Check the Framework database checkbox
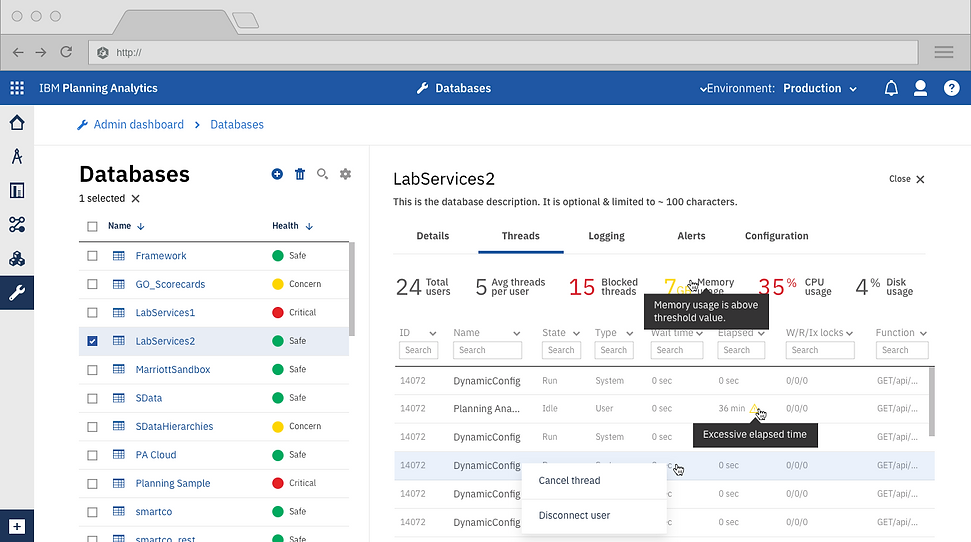 [92, 256]
